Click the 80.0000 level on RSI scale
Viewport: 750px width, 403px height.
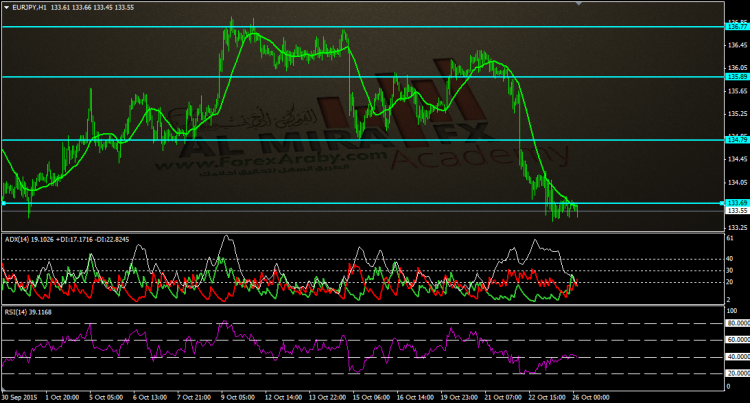[x=737, y=323]
